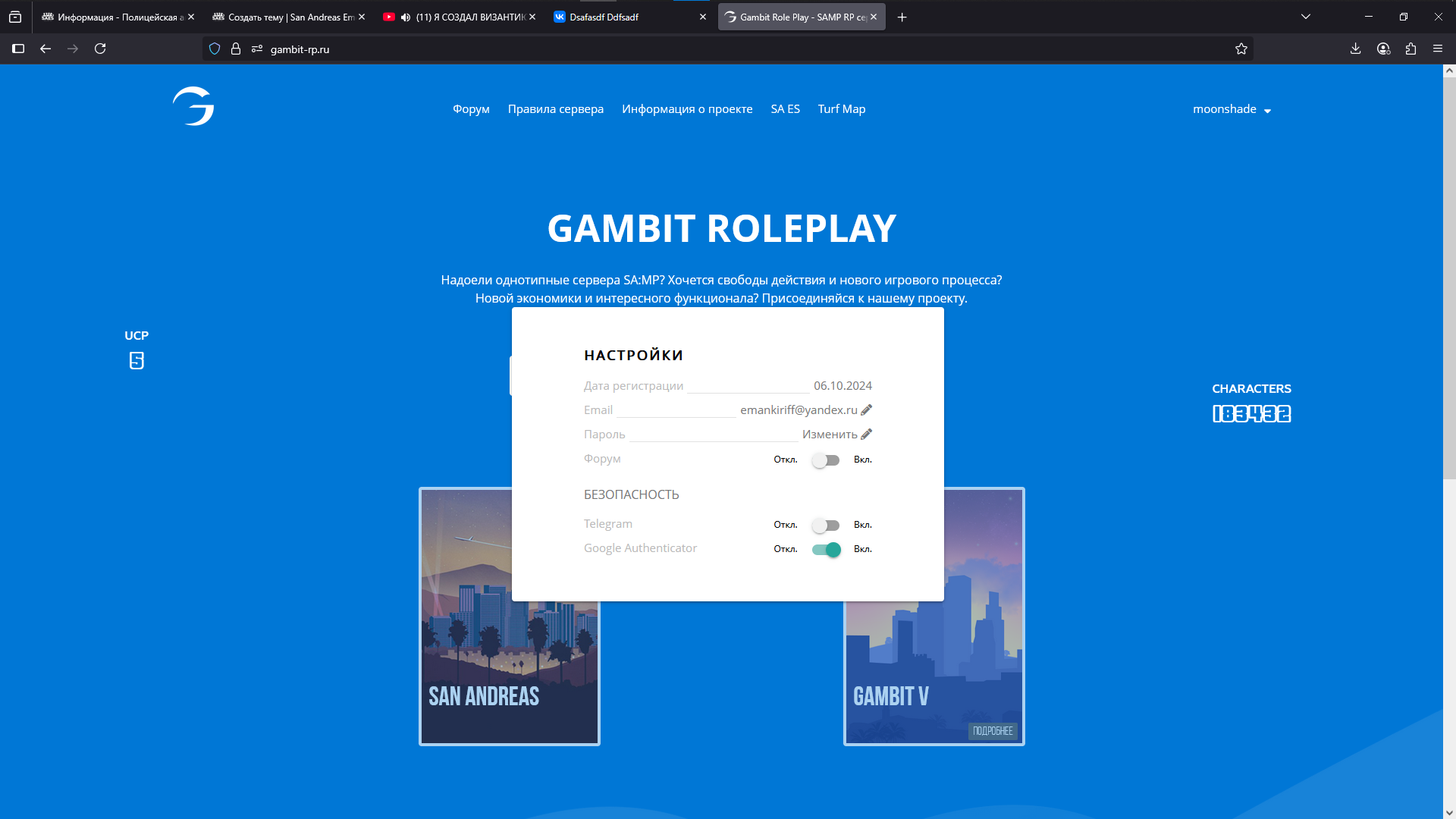
Task: Enable the Telegram security switch
Action: (826, 526)
